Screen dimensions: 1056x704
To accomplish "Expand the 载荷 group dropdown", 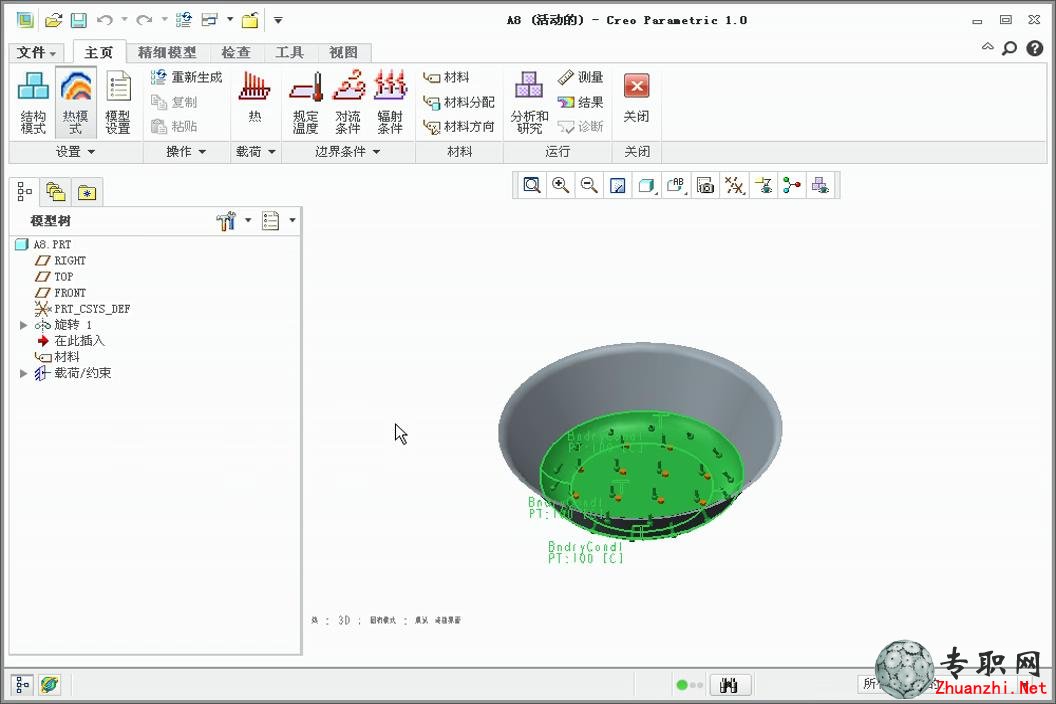I will 255,152.
